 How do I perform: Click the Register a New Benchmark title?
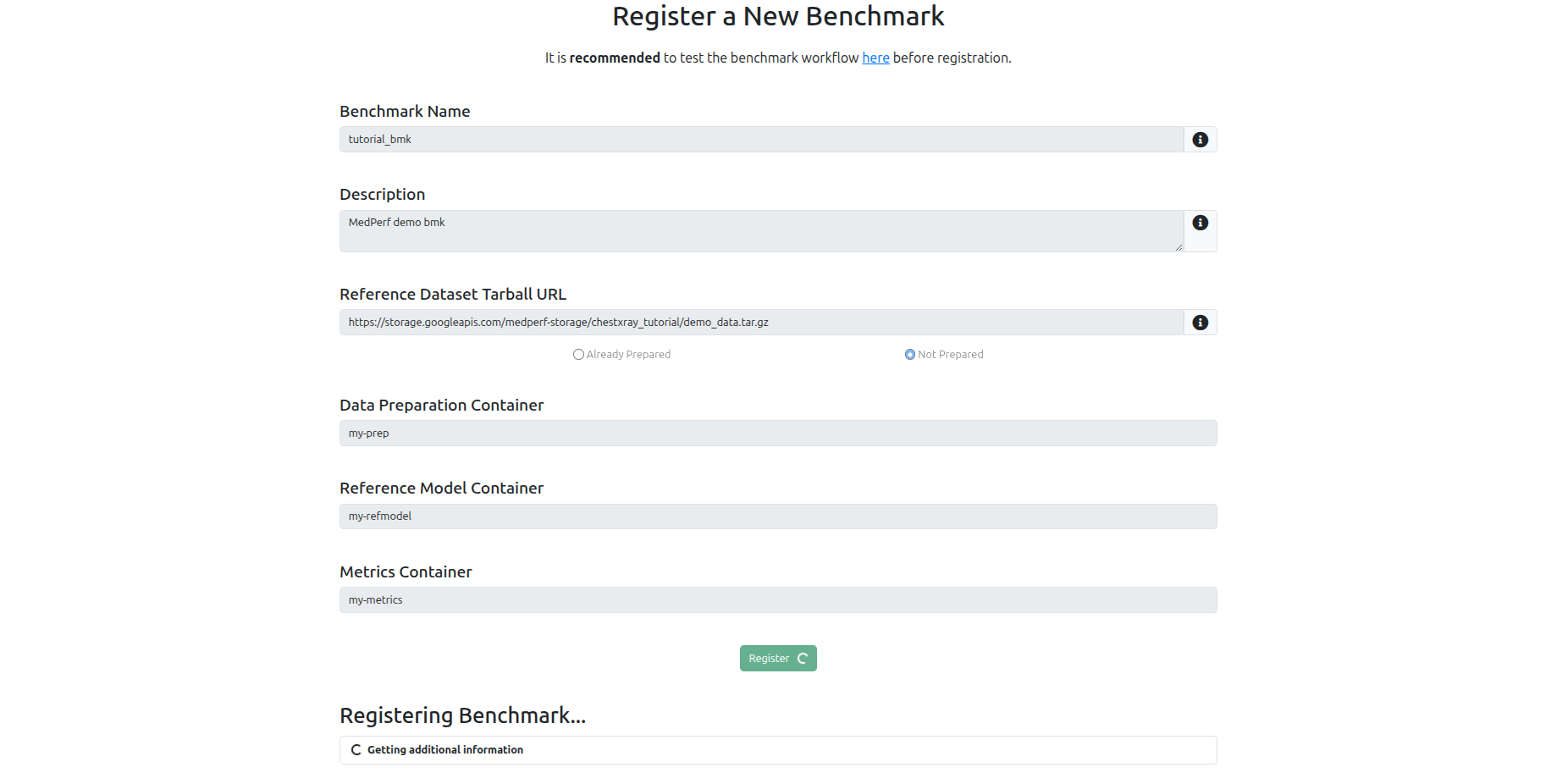tap(778, 16)
